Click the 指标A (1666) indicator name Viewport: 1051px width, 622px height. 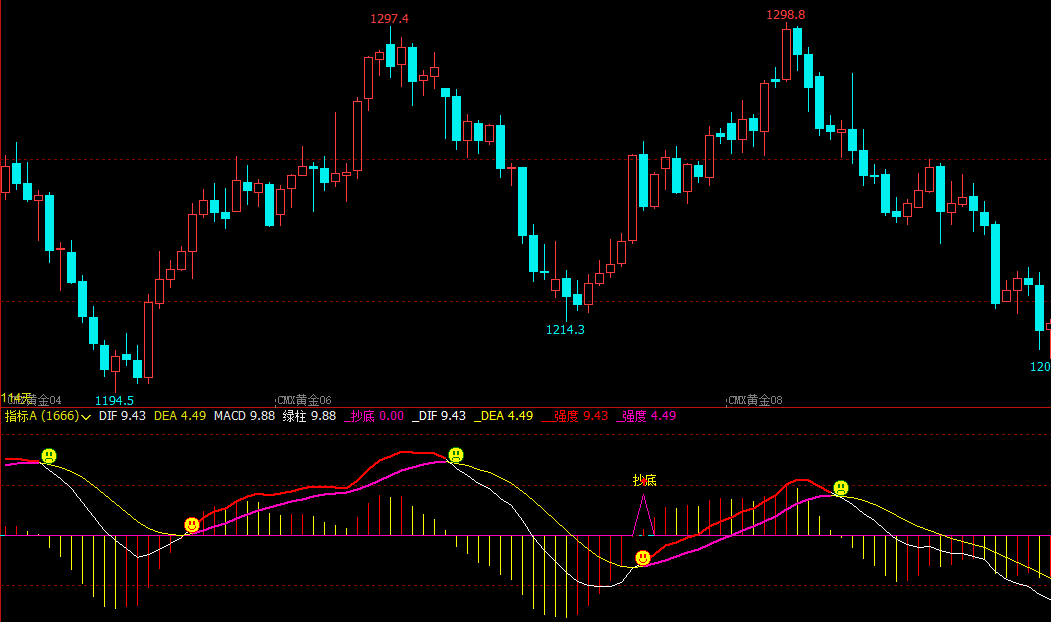point(42,416)
